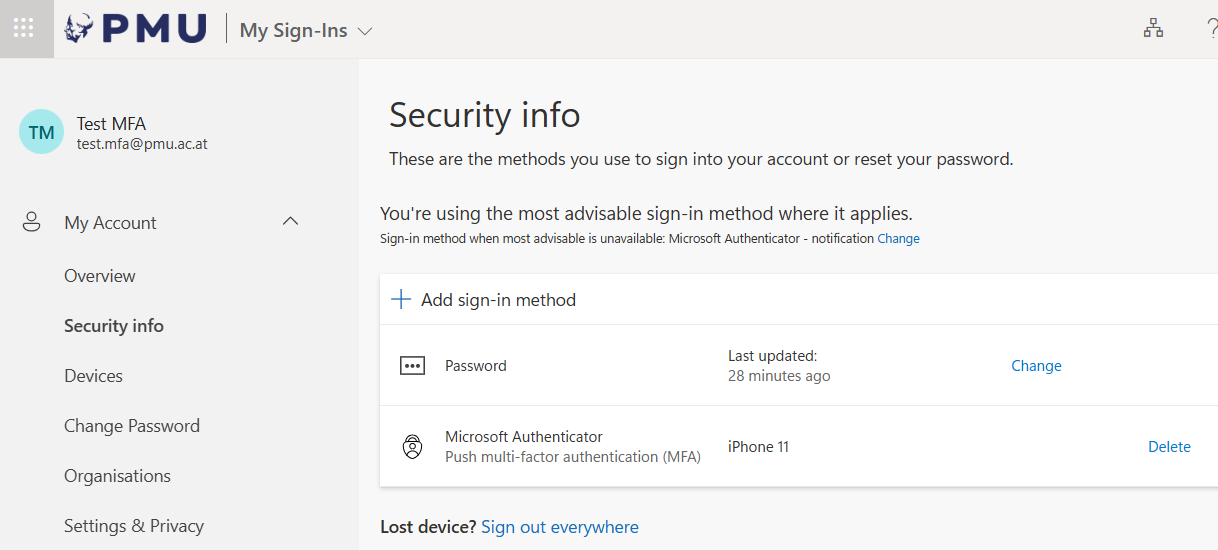The width and height of the screenshot is (1218, 550).
Task: Click the Sign out everywhere link
Action: coord(559,527)
